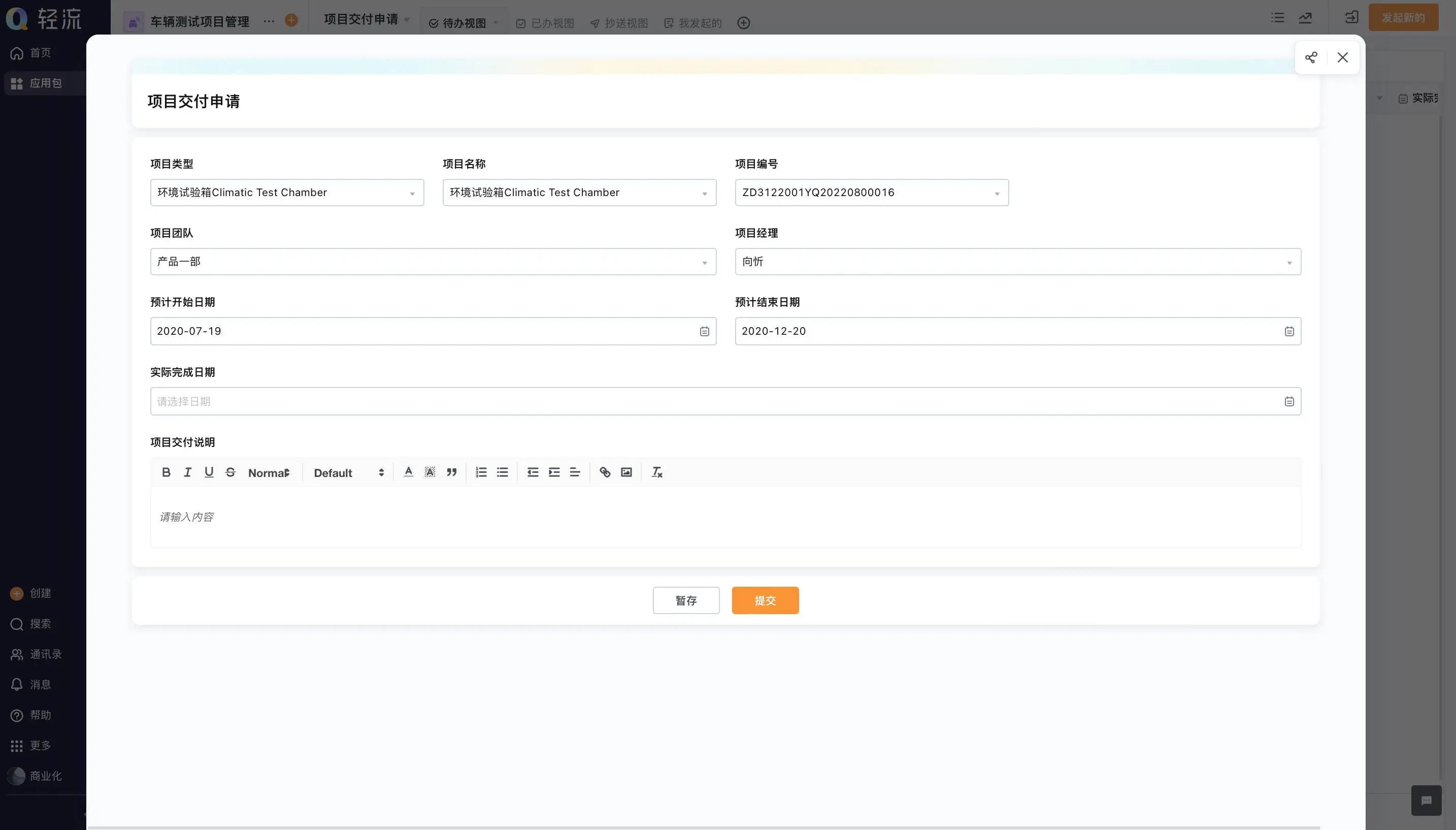Click the 暂存 save draft button
The height and width of the screenshot is (830, 1456).
686,600
